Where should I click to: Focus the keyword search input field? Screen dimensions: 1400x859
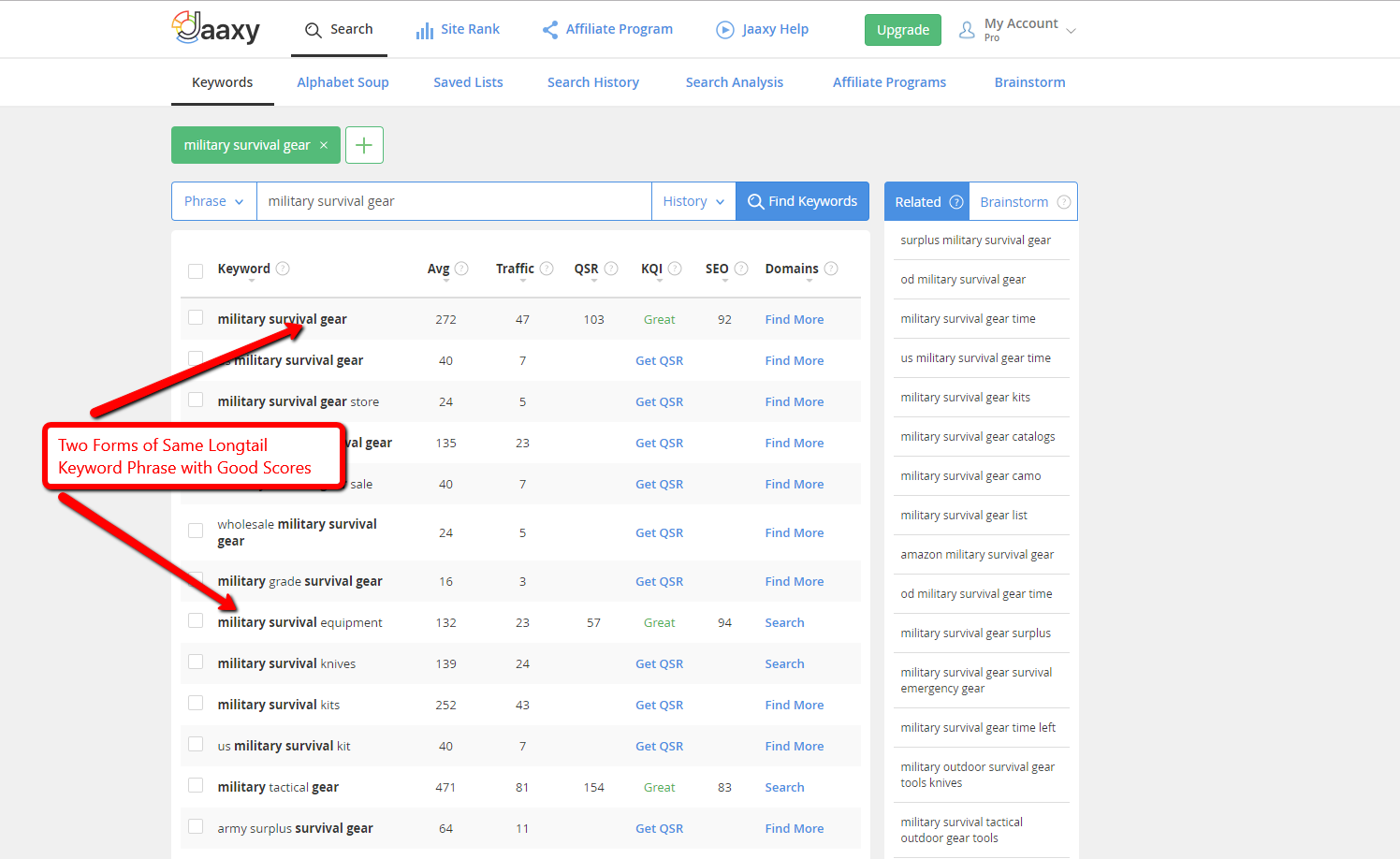pos(454,201)
